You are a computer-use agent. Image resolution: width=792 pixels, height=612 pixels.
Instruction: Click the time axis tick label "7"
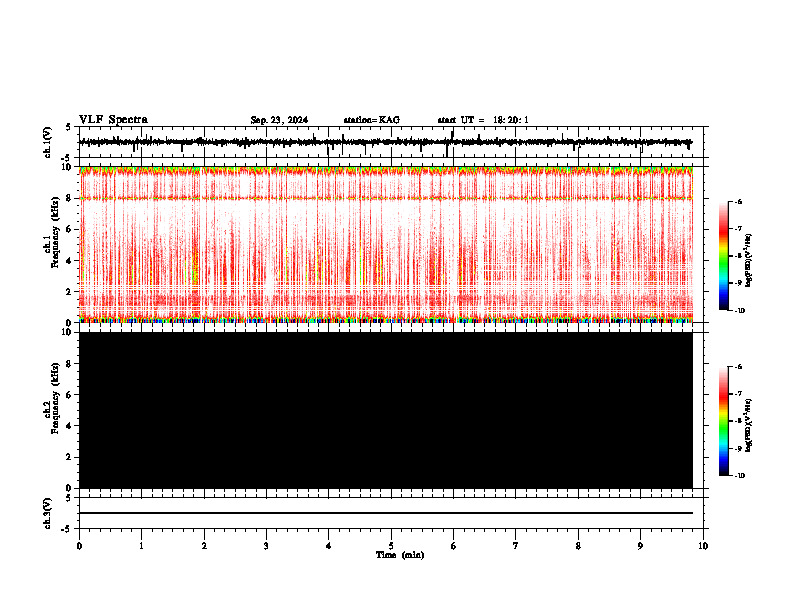click(x=516, y=546)
